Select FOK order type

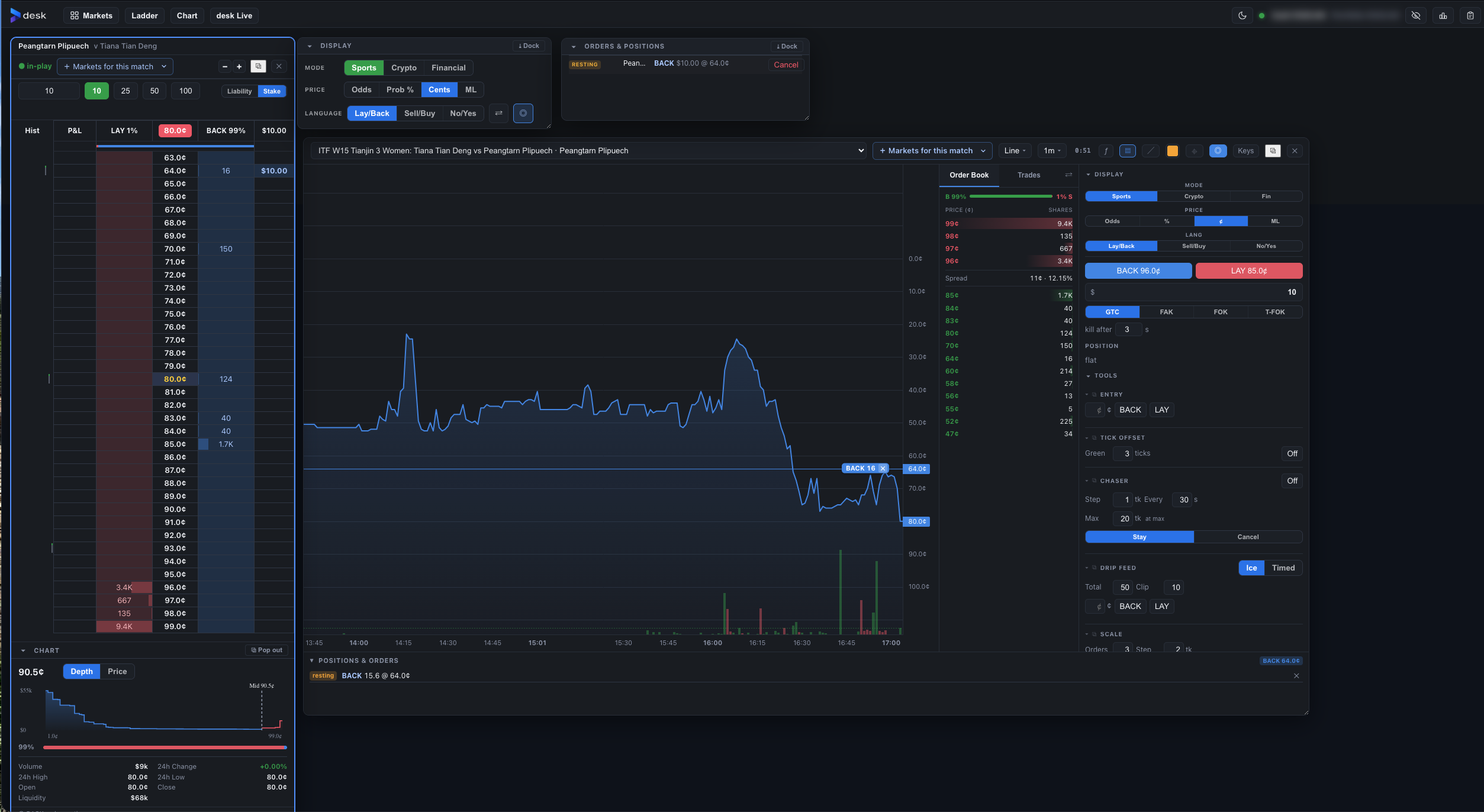pyautogui.click(x=1221, y=312)
